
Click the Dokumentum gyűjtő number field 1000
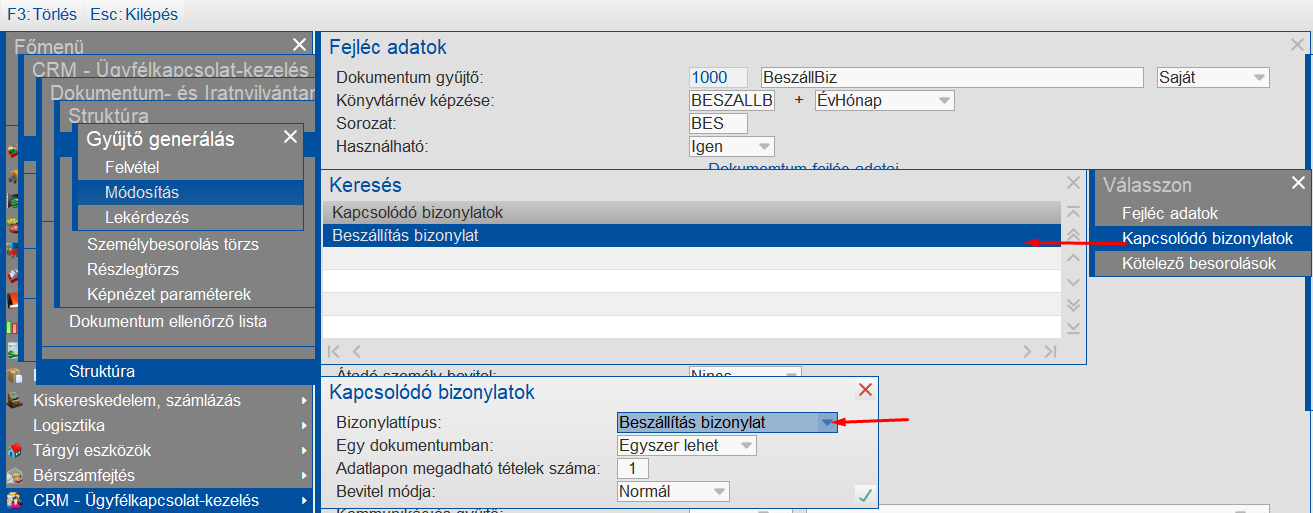point(718,77)
